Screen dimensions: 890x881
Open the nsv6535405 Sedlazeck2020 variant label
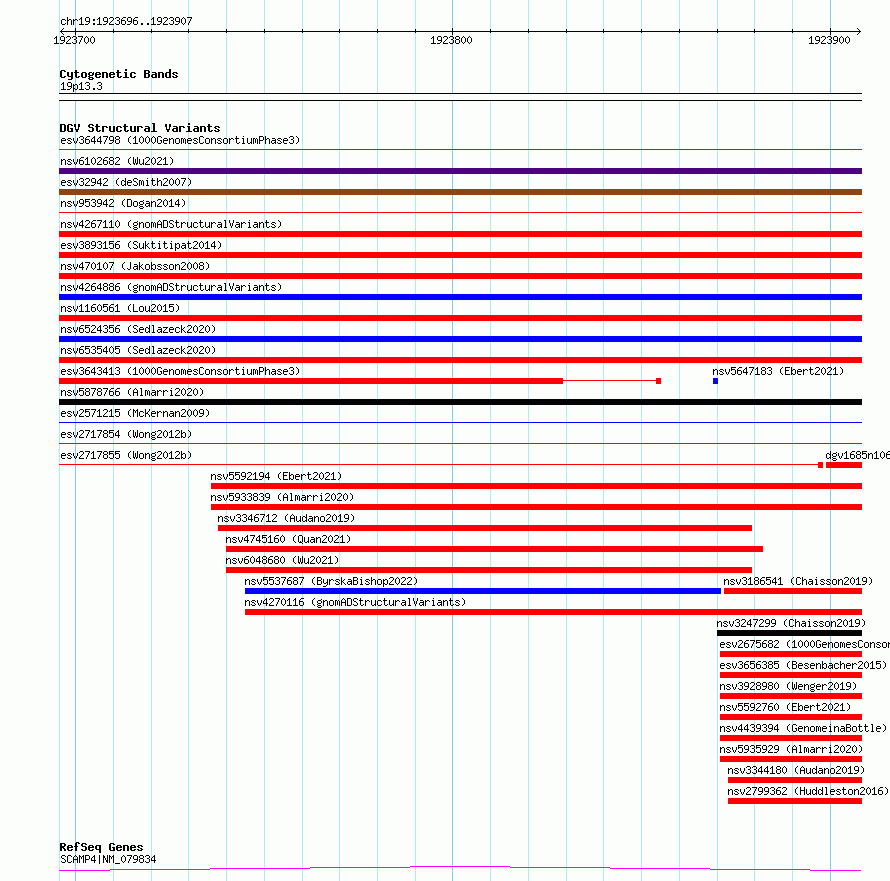[138, 350]
